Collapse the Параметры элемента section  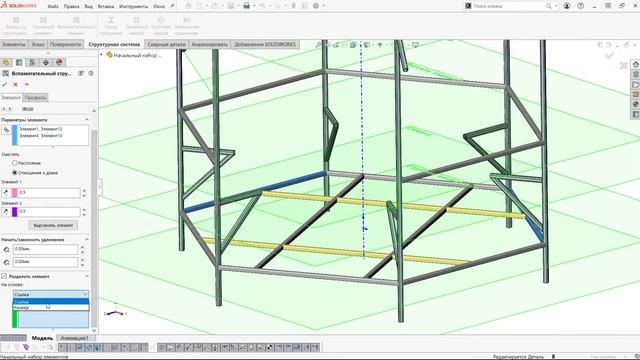tap(87, 120)
